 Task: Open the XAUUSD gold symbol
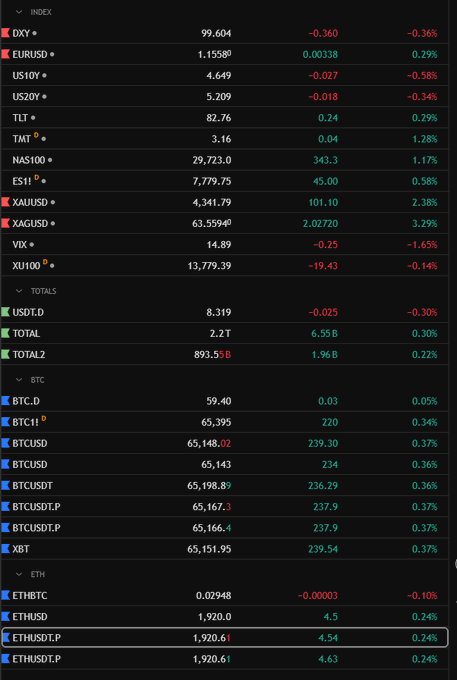30,203
